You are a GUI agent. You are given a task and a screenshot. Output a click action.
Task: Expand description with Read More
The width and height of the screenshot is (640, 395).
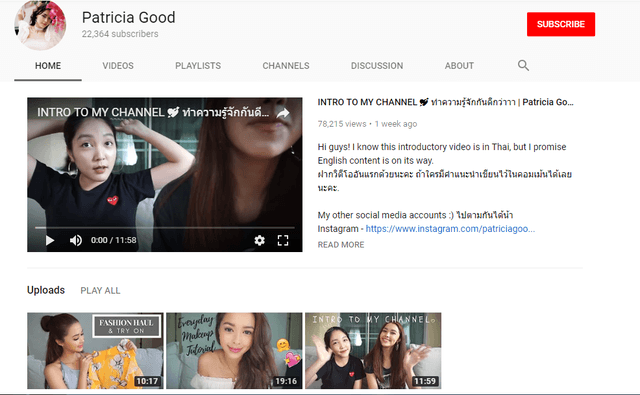point(341,245)
